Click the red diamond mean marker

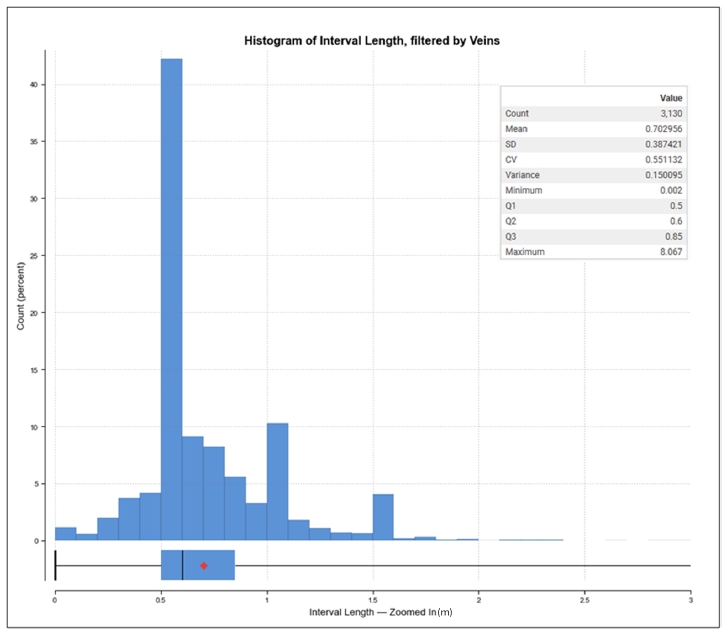click(204, 566)
